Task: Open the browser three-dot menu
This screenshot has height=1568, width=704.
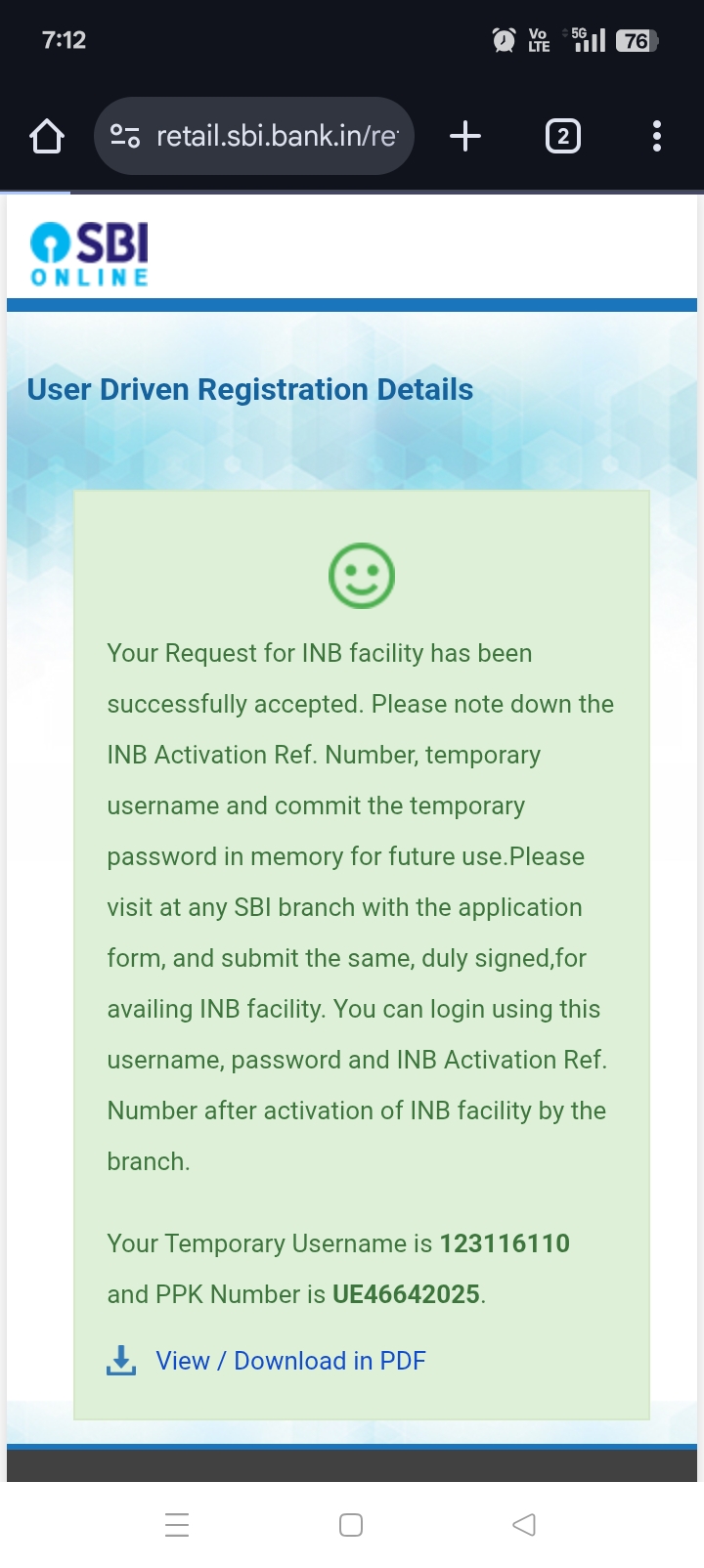Action: click(657, 136)
